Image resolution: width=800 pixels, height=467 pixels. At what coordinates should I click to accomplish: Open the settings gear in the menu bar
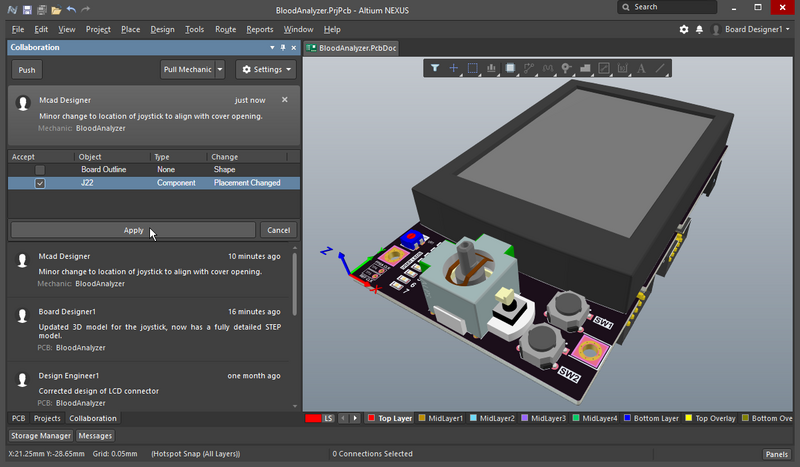pos(684,30)
